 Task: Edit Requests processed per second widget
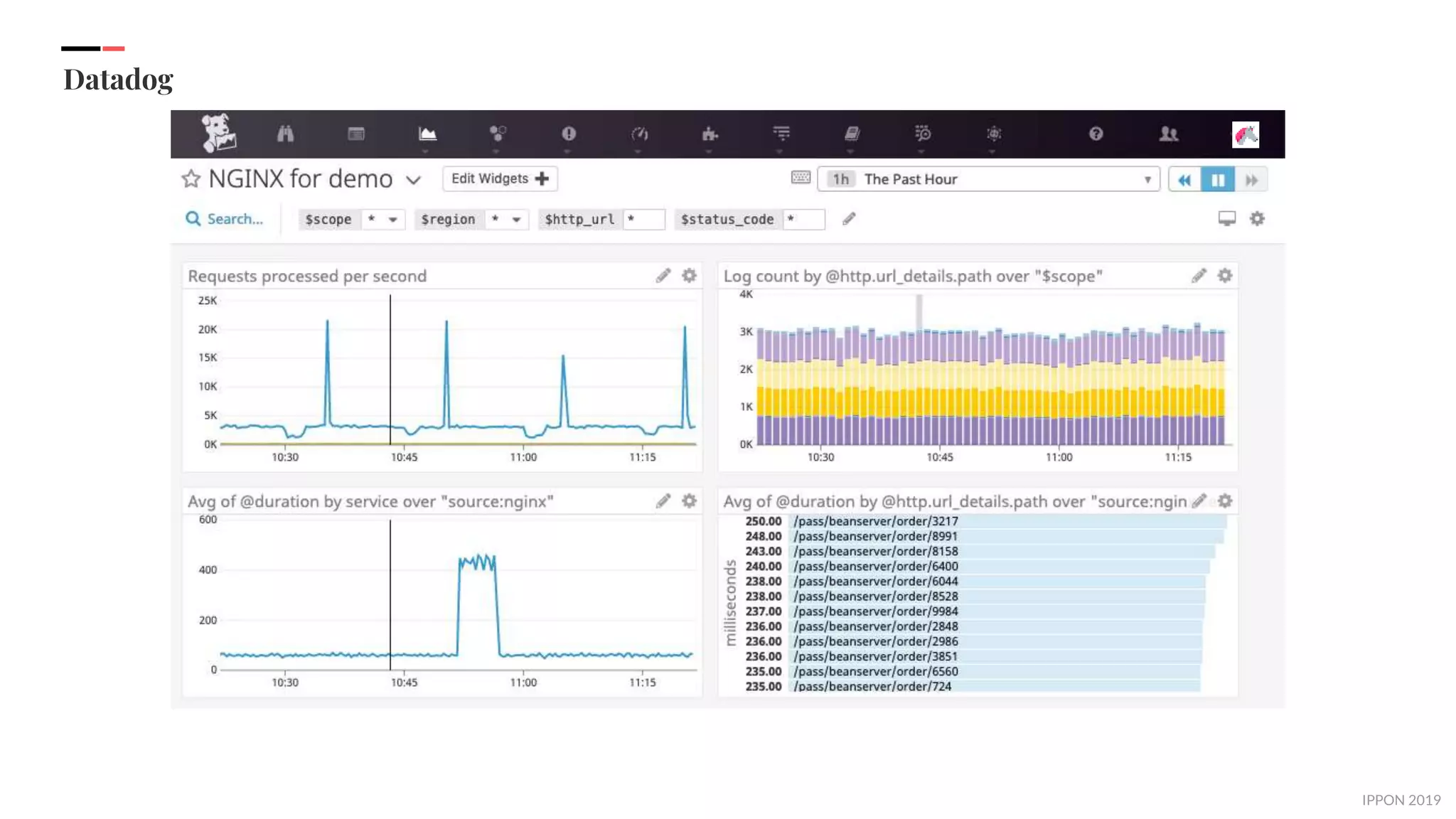[x=663, y=276]
